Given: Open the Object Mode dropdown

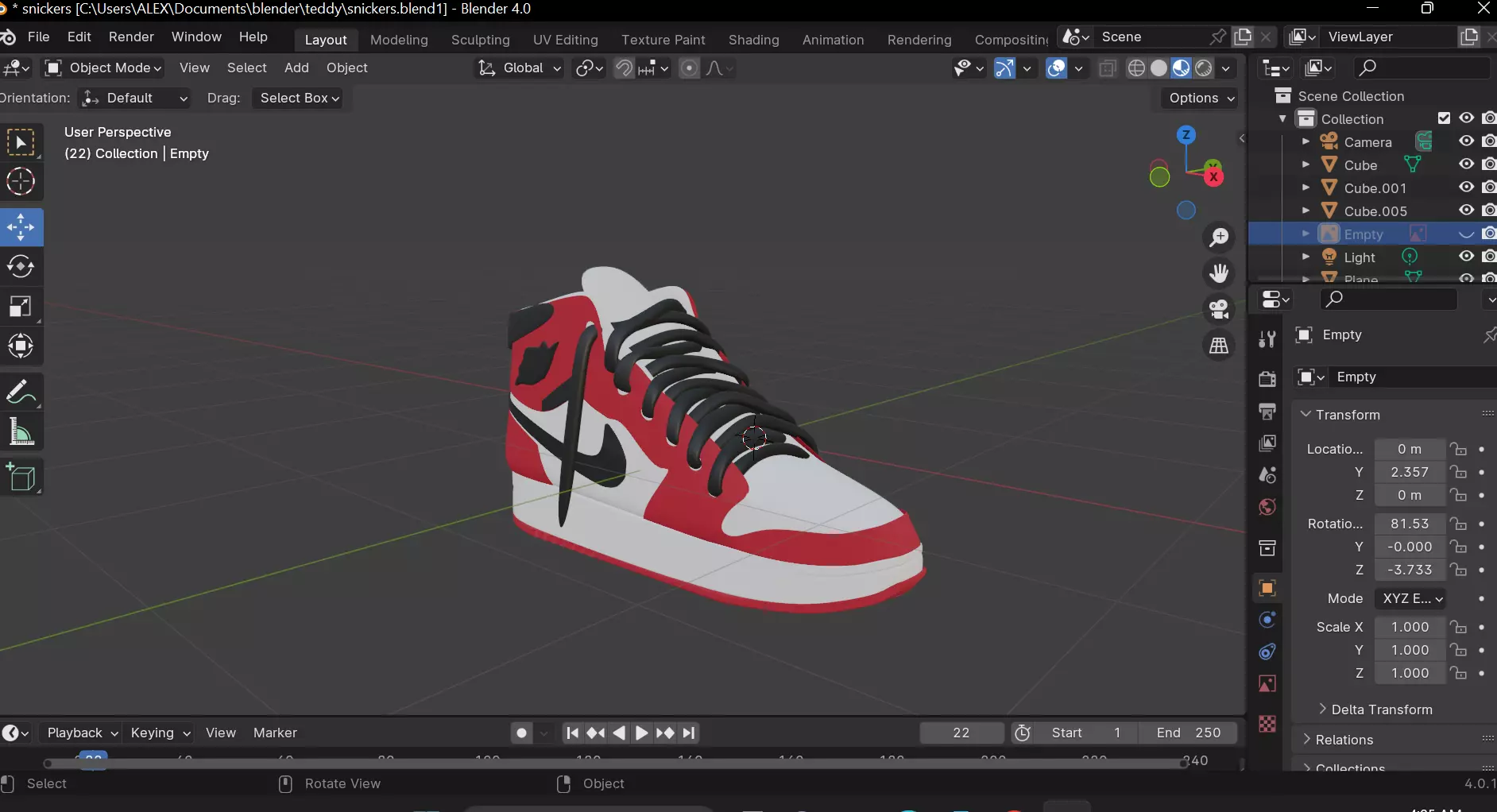Looking at the screenshot, I should (104, 68).
